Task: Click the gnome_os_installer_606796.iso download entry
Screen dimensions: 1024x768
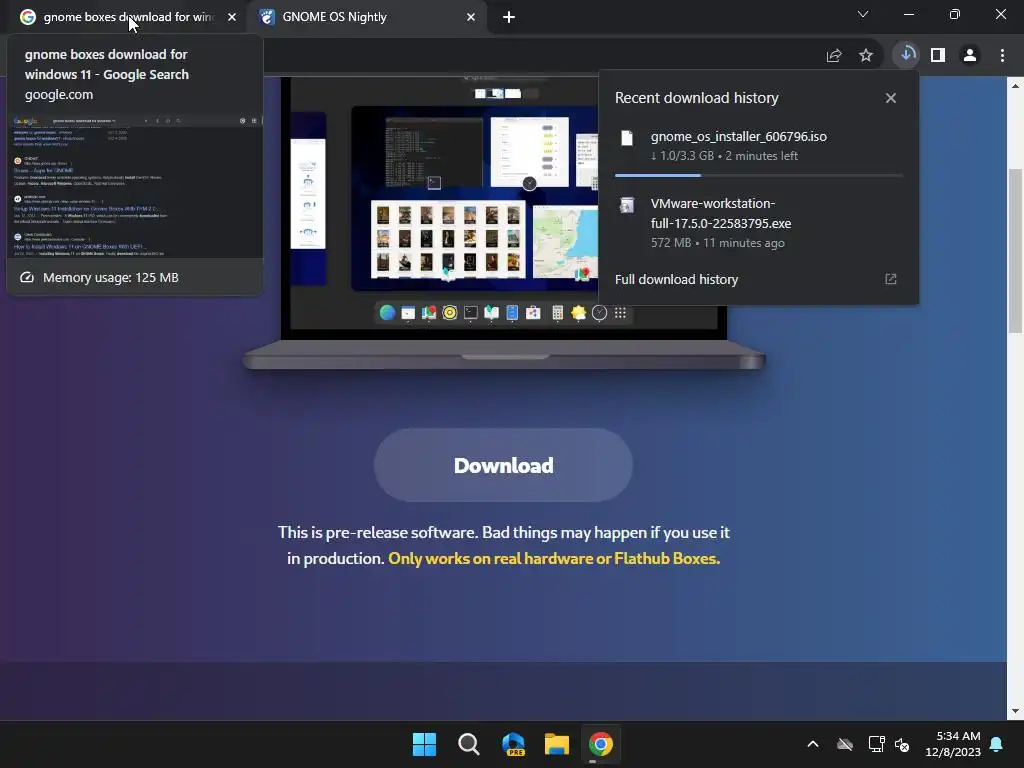Action: tap(759, 147)
